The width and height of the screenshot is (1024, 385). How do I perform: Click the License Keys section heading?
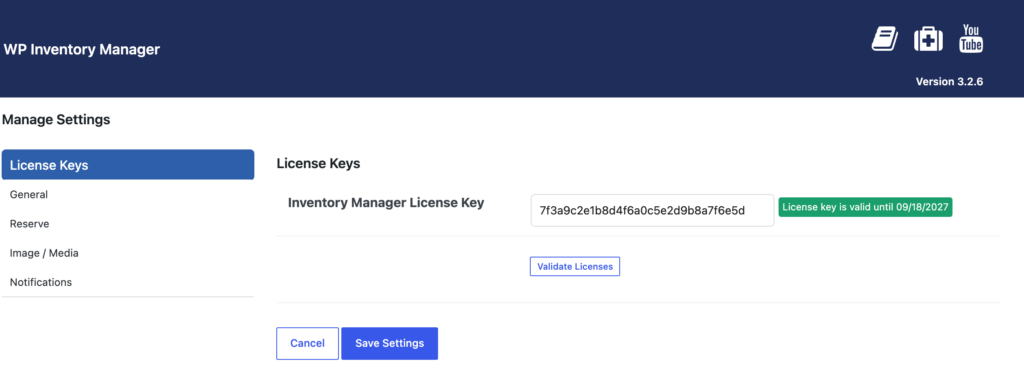(x=319, y=164)
